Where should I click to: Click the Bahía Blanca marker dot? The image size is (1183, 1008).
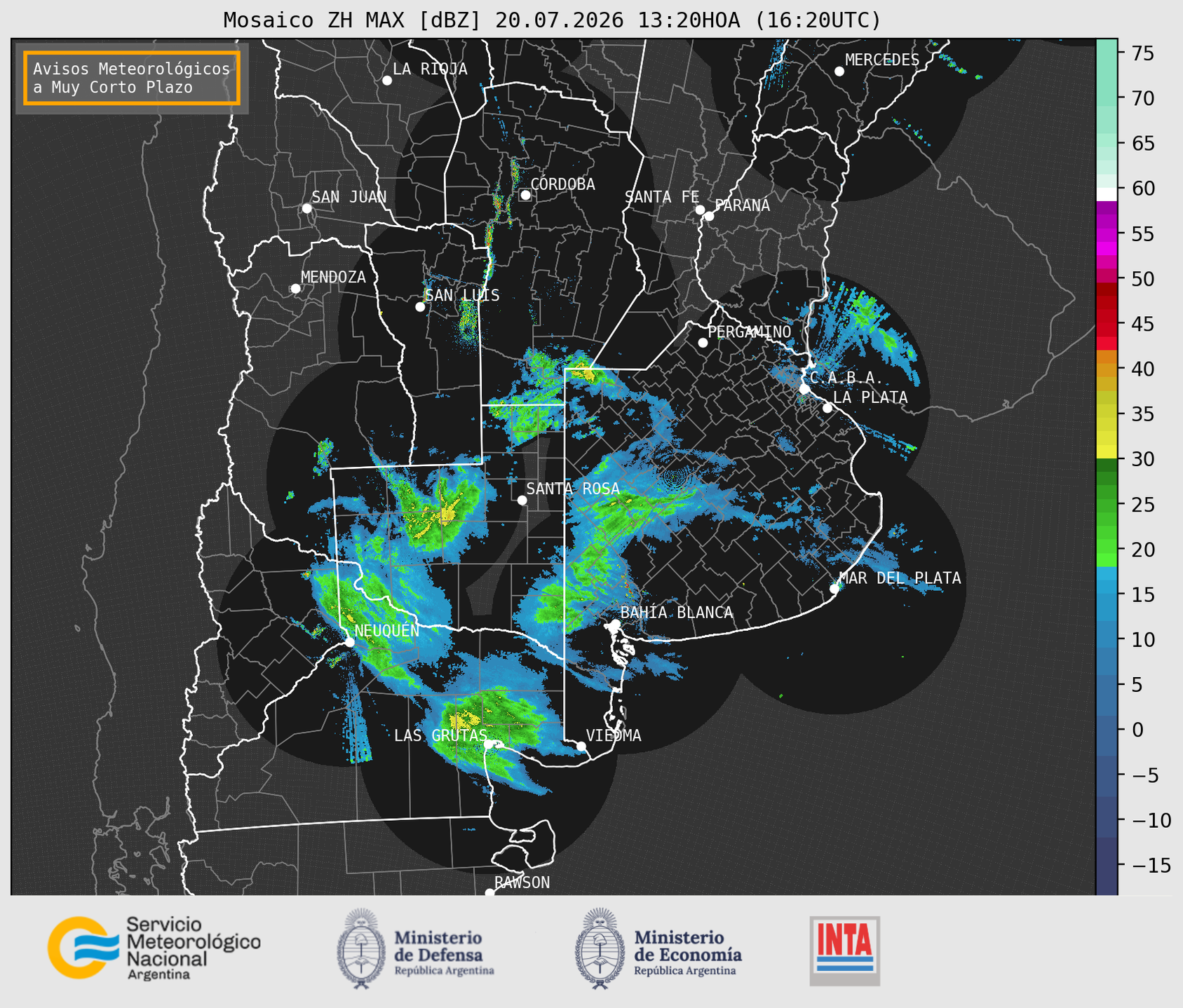point(615,624)
